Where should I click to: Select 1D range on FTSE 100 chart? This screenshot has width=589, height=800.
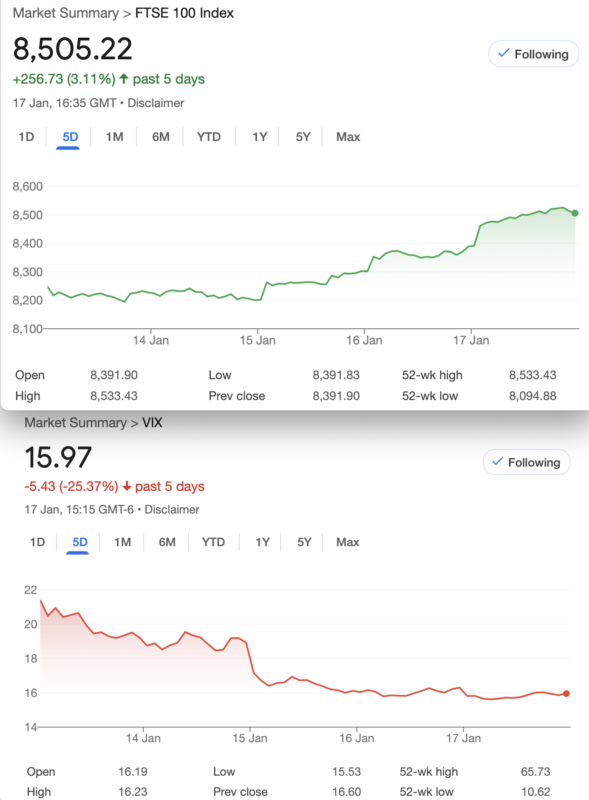(26, 137)
